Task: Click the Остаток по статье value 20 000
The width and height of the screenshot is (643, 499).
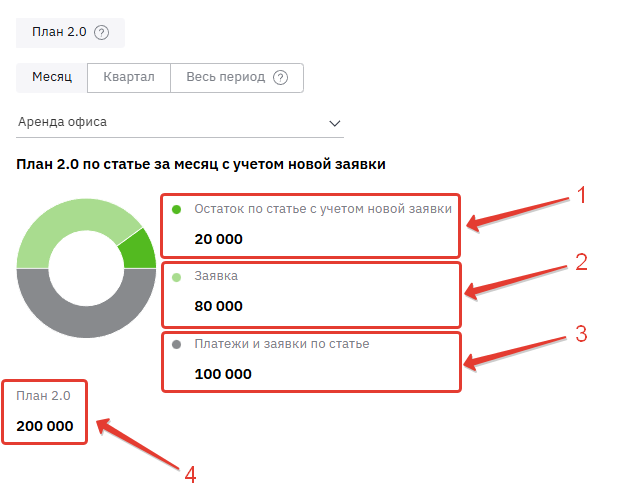Action: click(219, 239)
